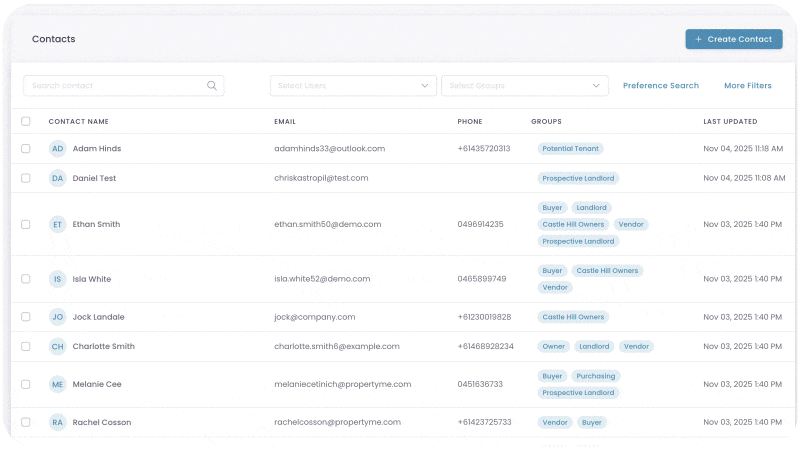
Task: Click email ethan.smith50@demo.com
Action: point(328,224)
